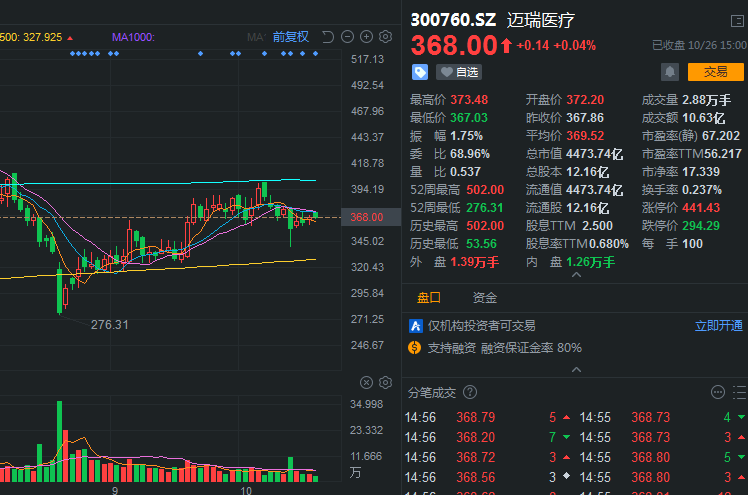Click the 最高价 373.48 value
This screenshot has width=748, height=495.
469,100
